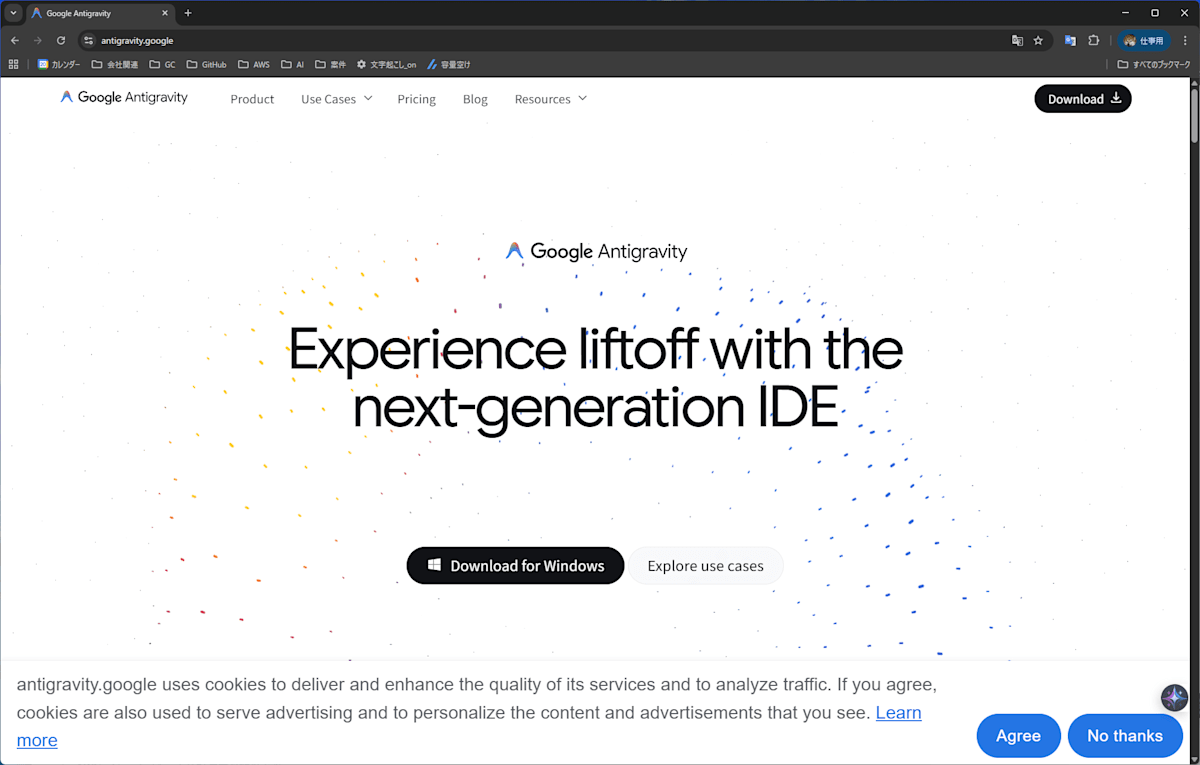Expand the Resources dropdown menu

(x=550, y=99)
